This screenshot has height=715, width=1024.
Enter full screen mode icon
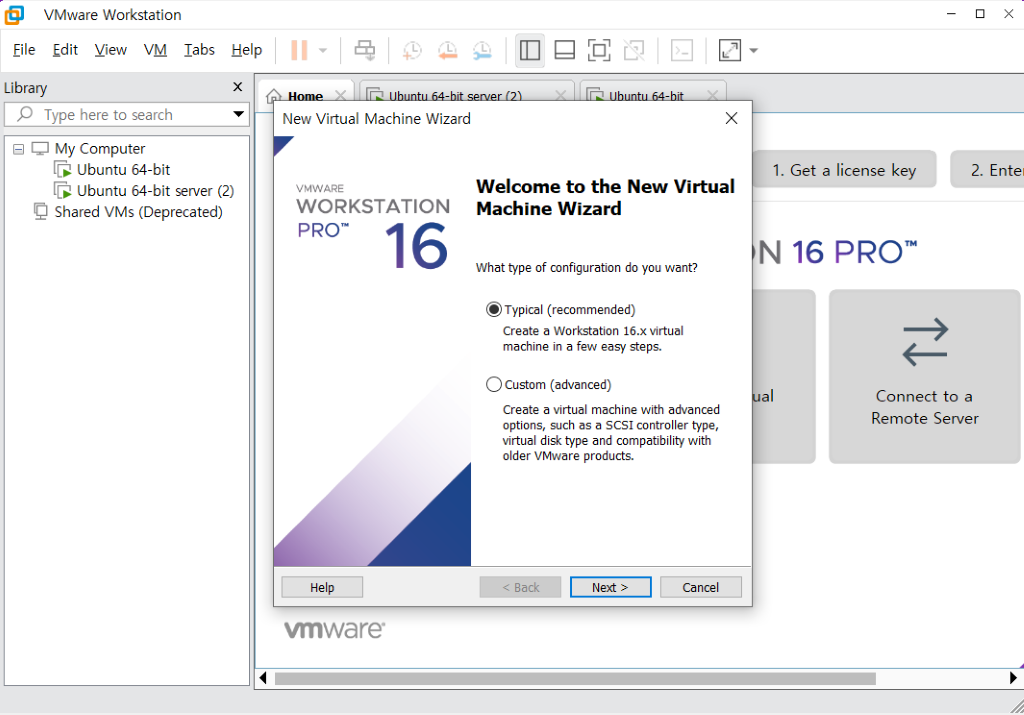[599, 50]
